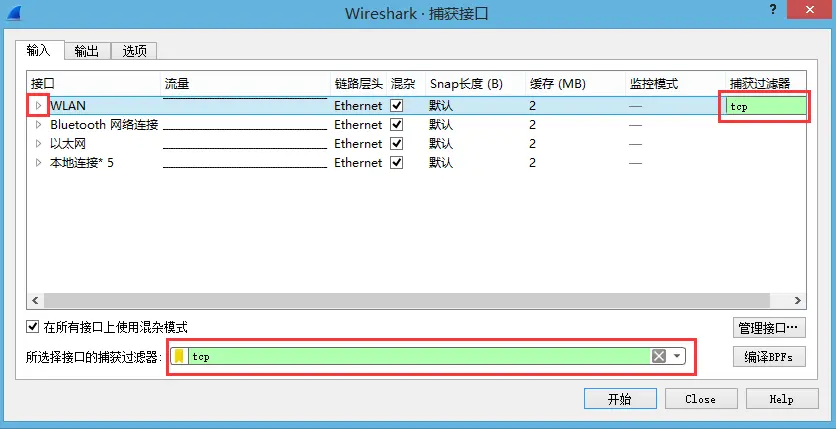Select the 以太网 interface name
The height and width of the screenshot is (429, 836).
(68, 144)
